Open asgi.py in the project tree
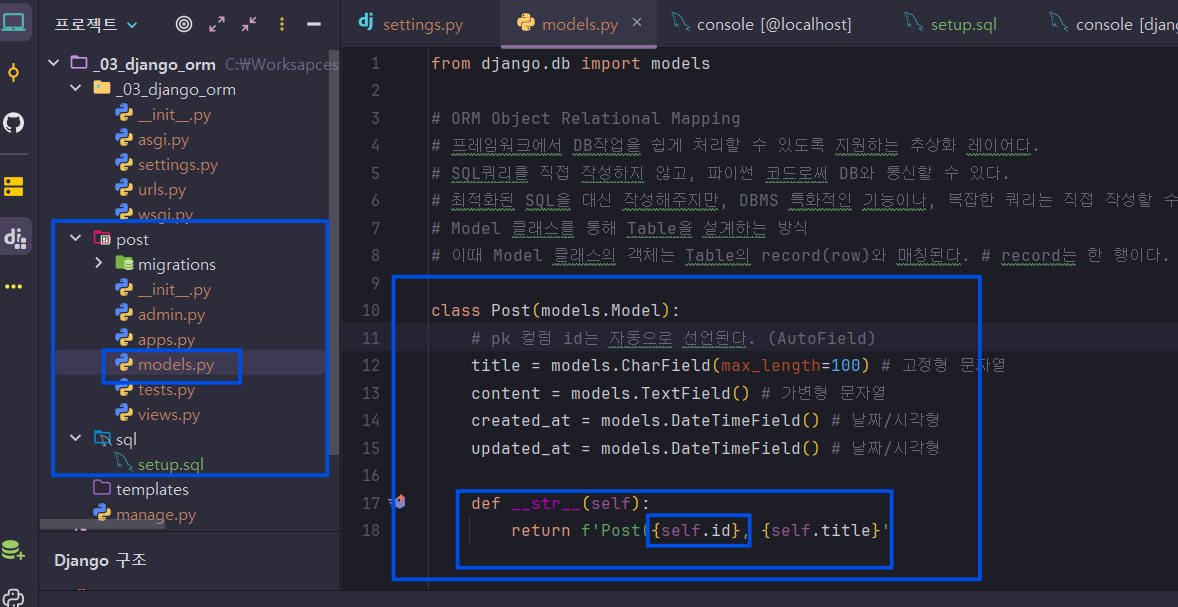Image resolution: width=1178 pixels, height=607 pixels. [x=152, y=139]
